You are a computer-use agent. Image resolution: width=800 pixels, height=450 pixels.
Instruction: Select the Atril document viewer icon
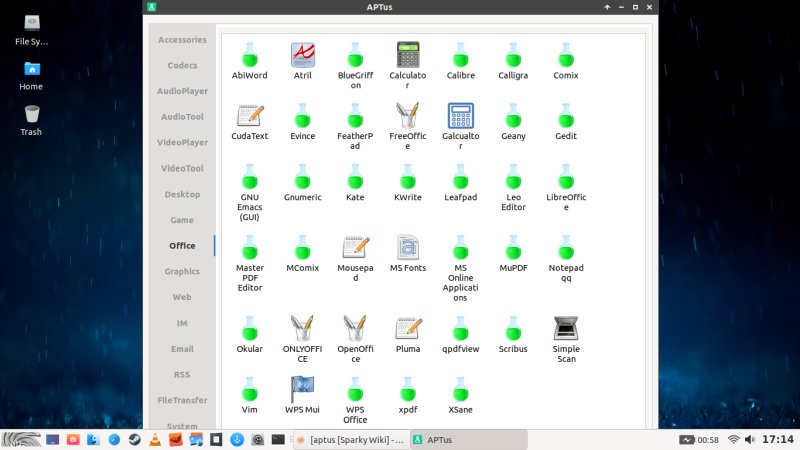303,55
